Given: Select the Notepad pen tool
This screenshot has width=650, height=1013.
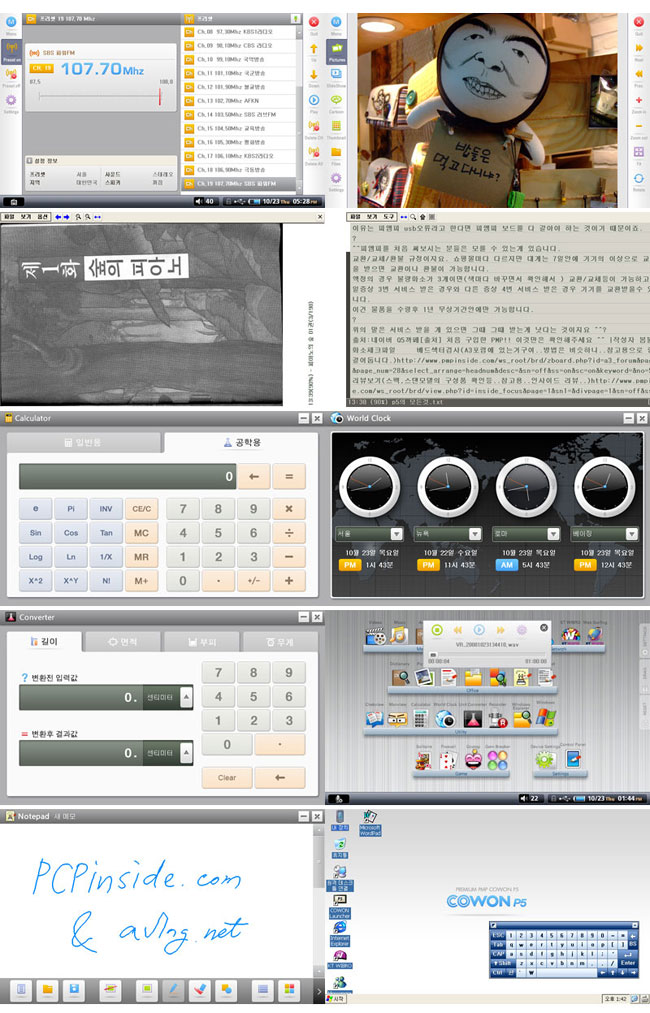Looking at the screenshot, I should click(173, 988).
